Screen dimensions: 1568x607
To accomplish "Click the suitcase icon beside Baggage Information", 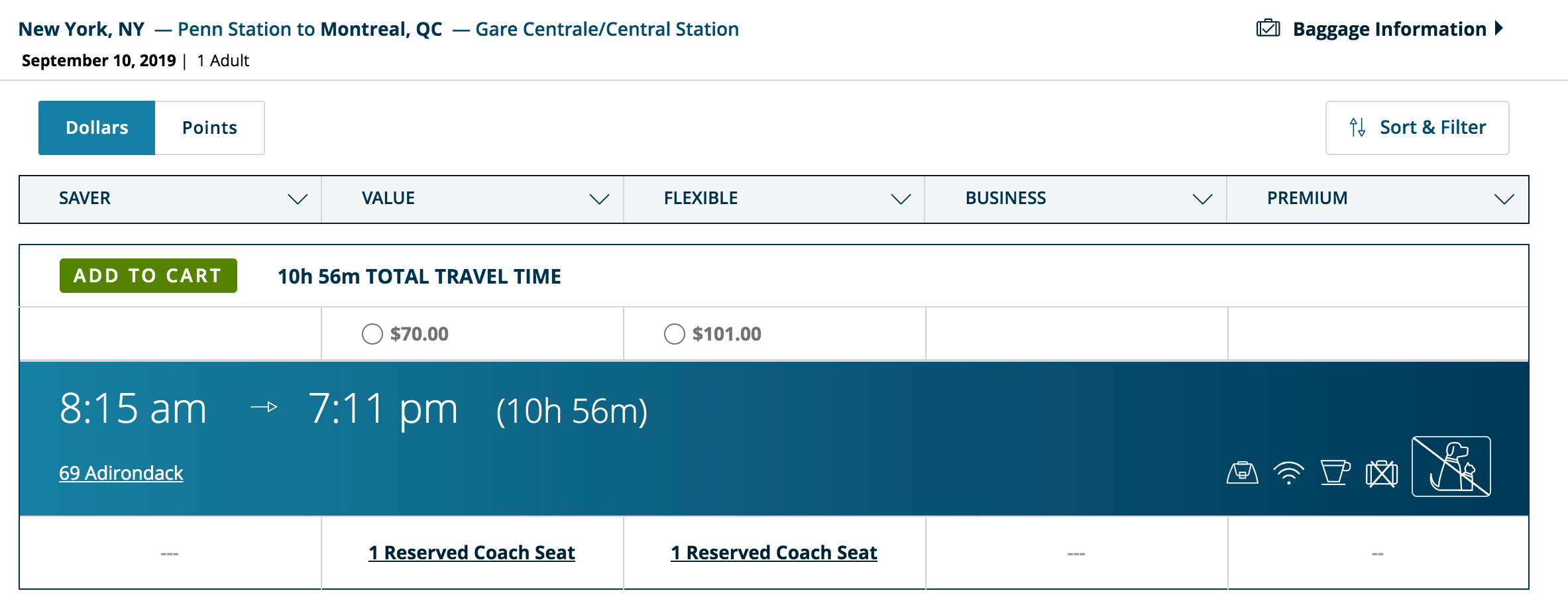I will click(1268, 28).
